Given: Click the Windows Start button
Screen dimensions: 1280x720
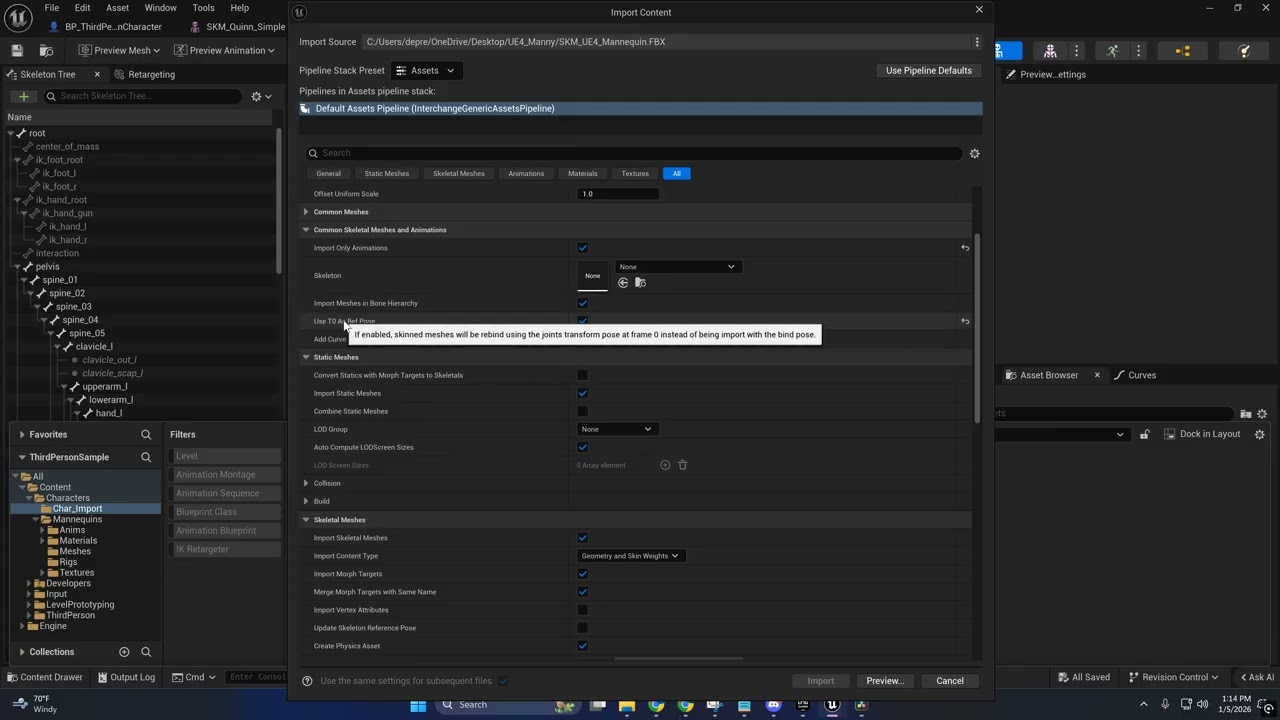Looking at the screenshot, I should pyautogui.click(x=418, y=705).
